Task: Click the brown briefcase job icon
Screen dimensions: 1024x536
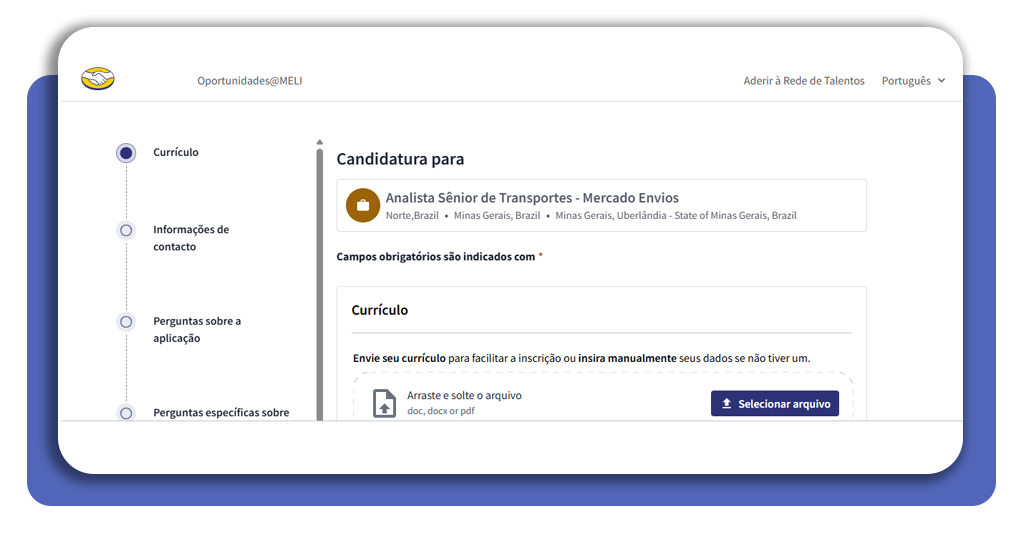Action: point(363,205)
